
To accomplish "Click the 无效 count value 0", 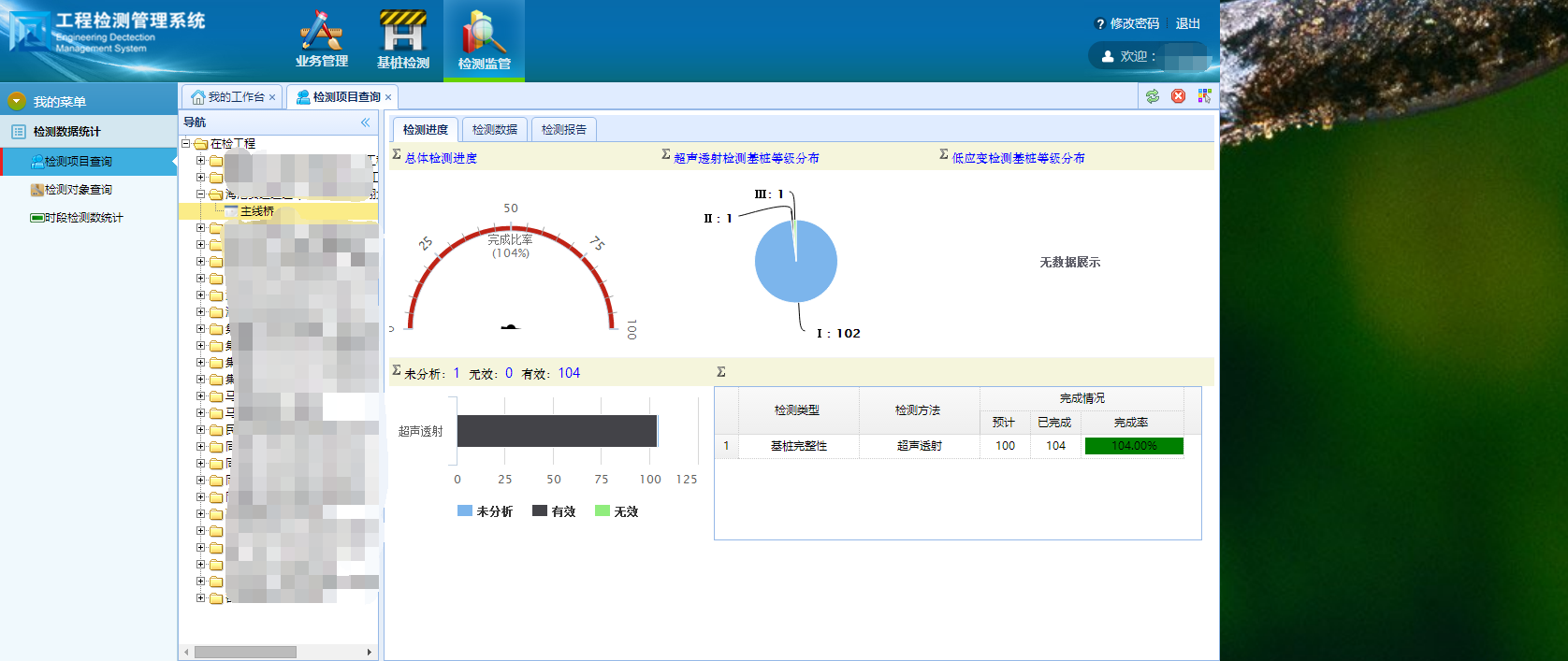I will tap(509, 373).
